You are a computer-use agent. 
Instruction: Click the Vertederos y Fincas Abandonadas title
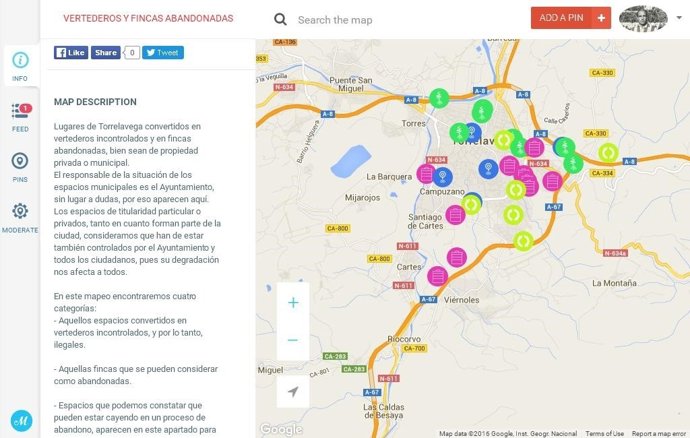pos(148,19)
